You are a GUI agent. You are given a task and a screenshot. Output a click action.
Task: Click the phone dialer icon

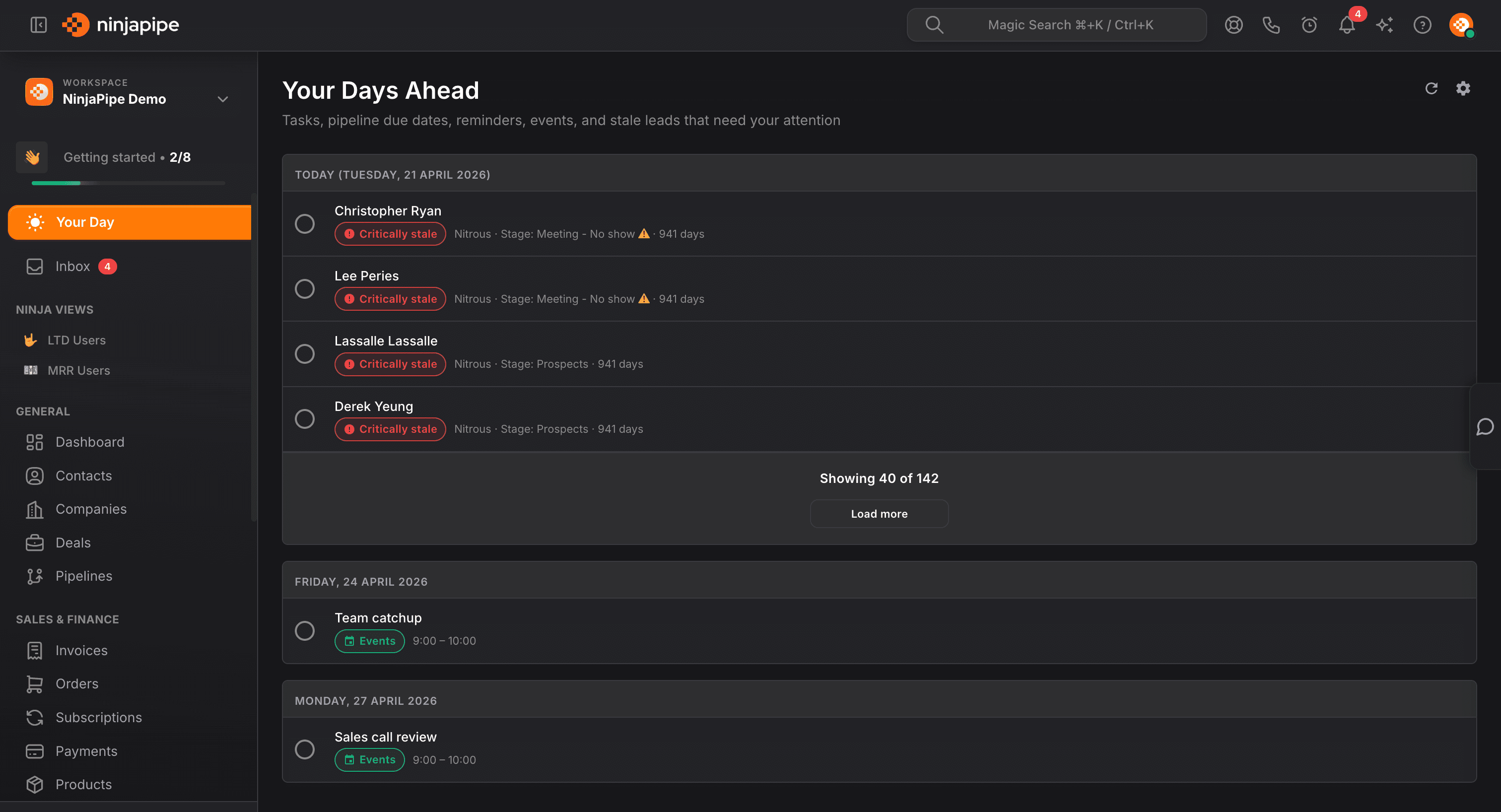[x=1271, y=25]
